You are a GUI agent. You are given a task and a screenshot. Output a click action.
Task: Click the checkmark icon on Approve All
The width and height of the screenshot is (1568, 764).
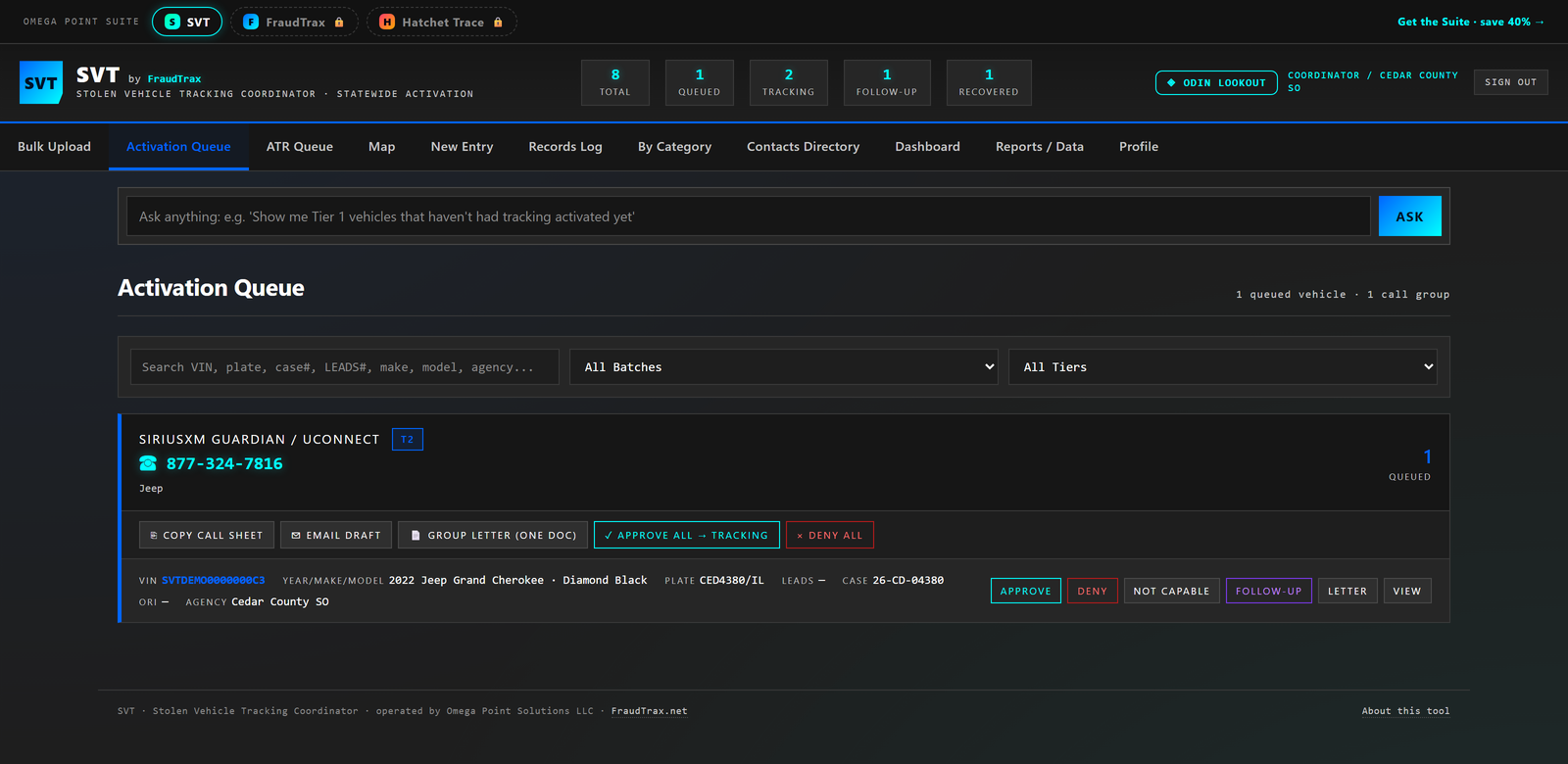click(x=609, y=536)
